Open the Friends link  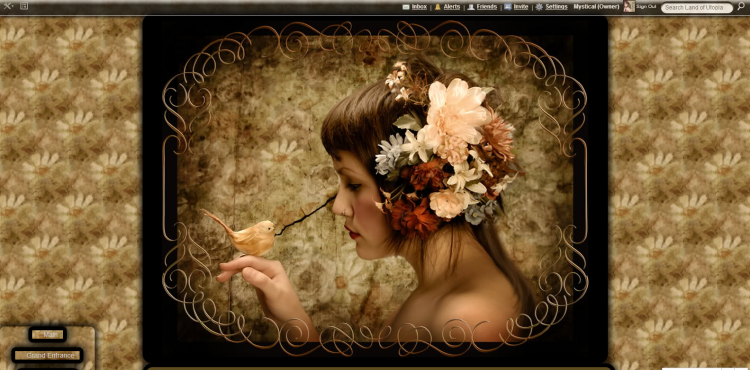pyautogui.click(x=486, y=7)
